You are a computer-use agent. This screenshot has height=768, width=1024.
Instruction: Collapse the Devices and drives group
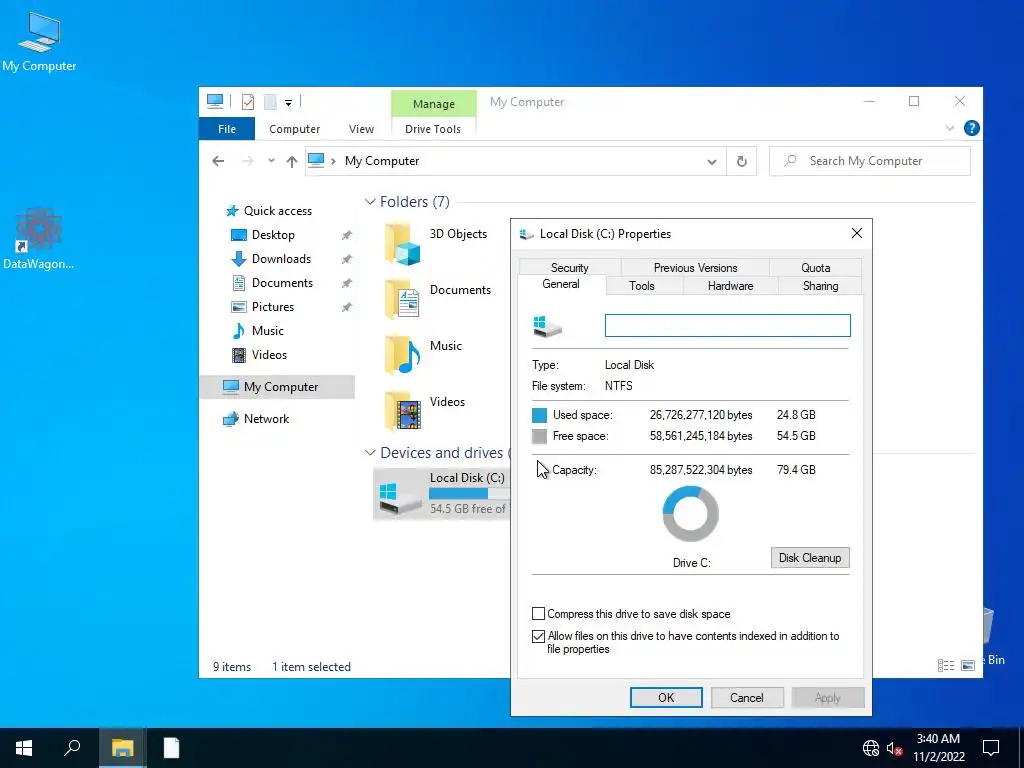370,453
